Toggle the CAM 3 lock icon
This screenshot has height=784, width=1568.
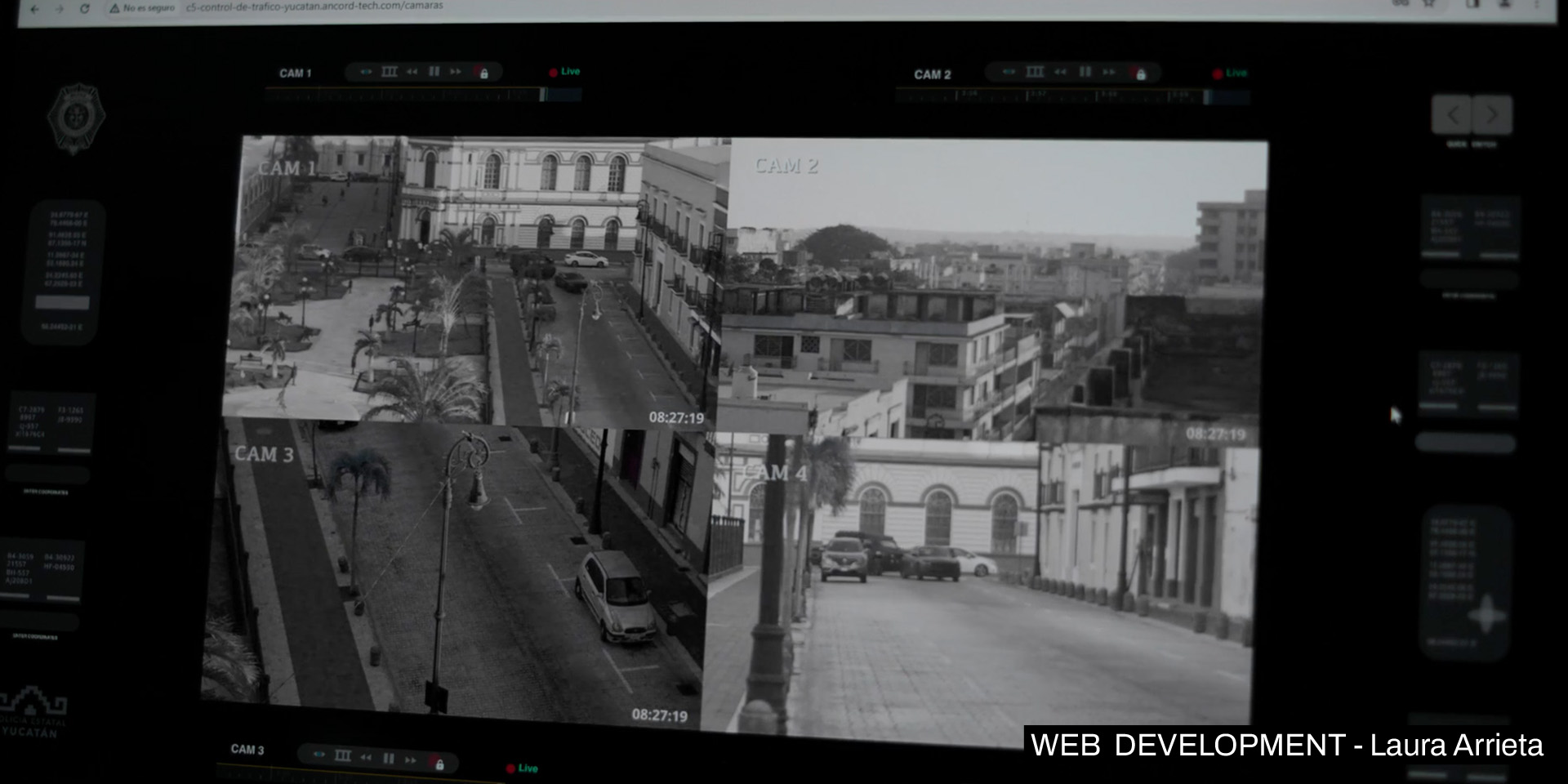pos(439,764)
